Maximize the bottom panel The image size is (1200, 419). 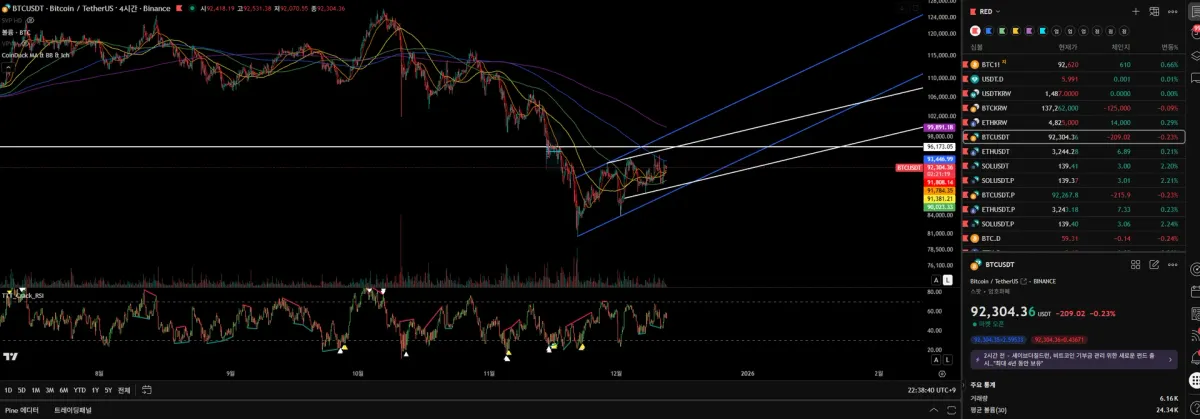coord(949,410)
